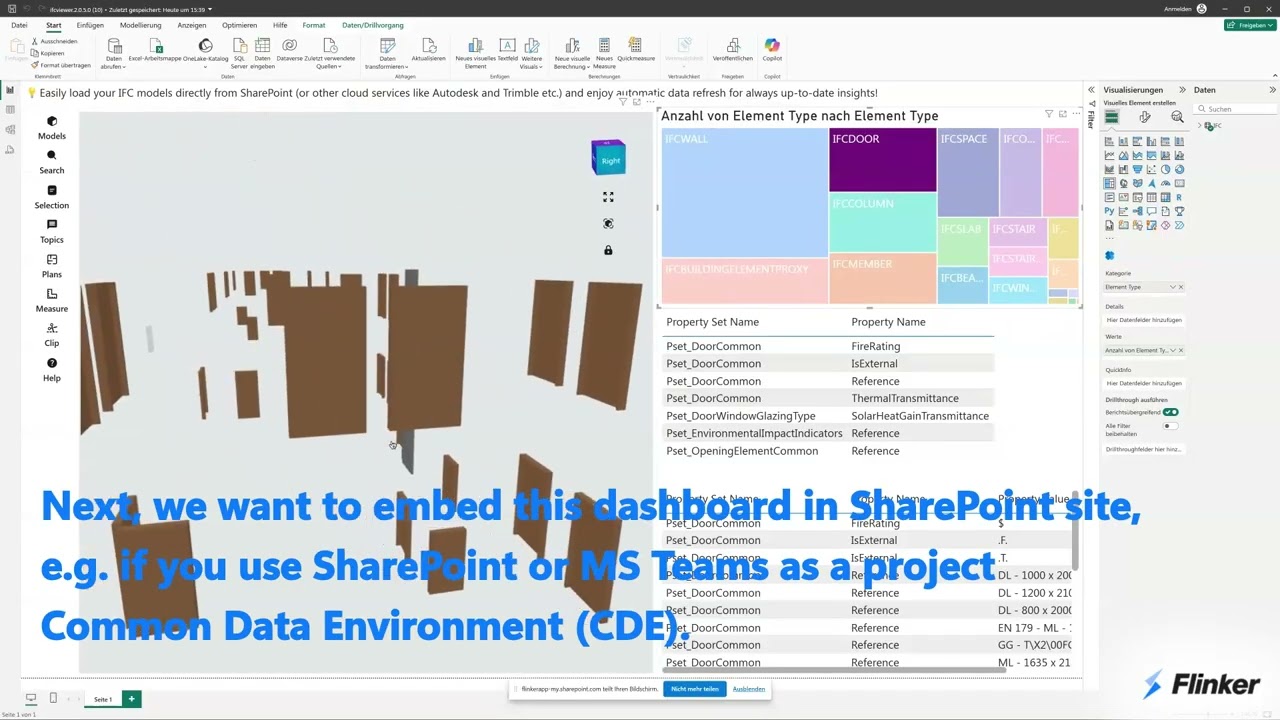Expand the IFC table in Daten pane
Screen dimensions: 1280x720
1200,125
